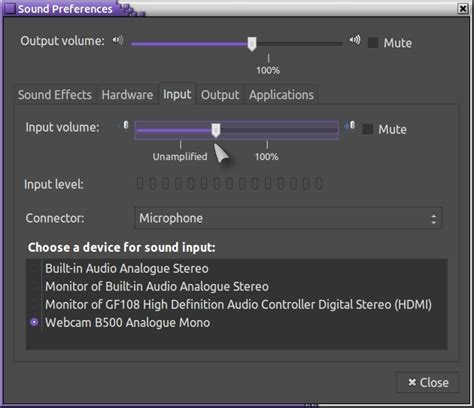The width and height of the screenshot is (474, 408).
Task: Click the quiet microphone icon beside Input volume
Action: tap(125, 125)
